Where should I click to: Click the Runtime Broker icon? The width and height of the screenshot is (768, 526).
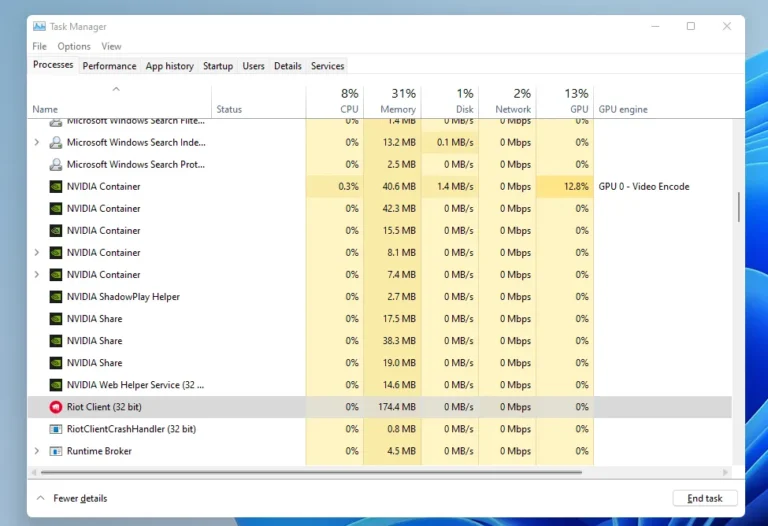coord(56,451)
